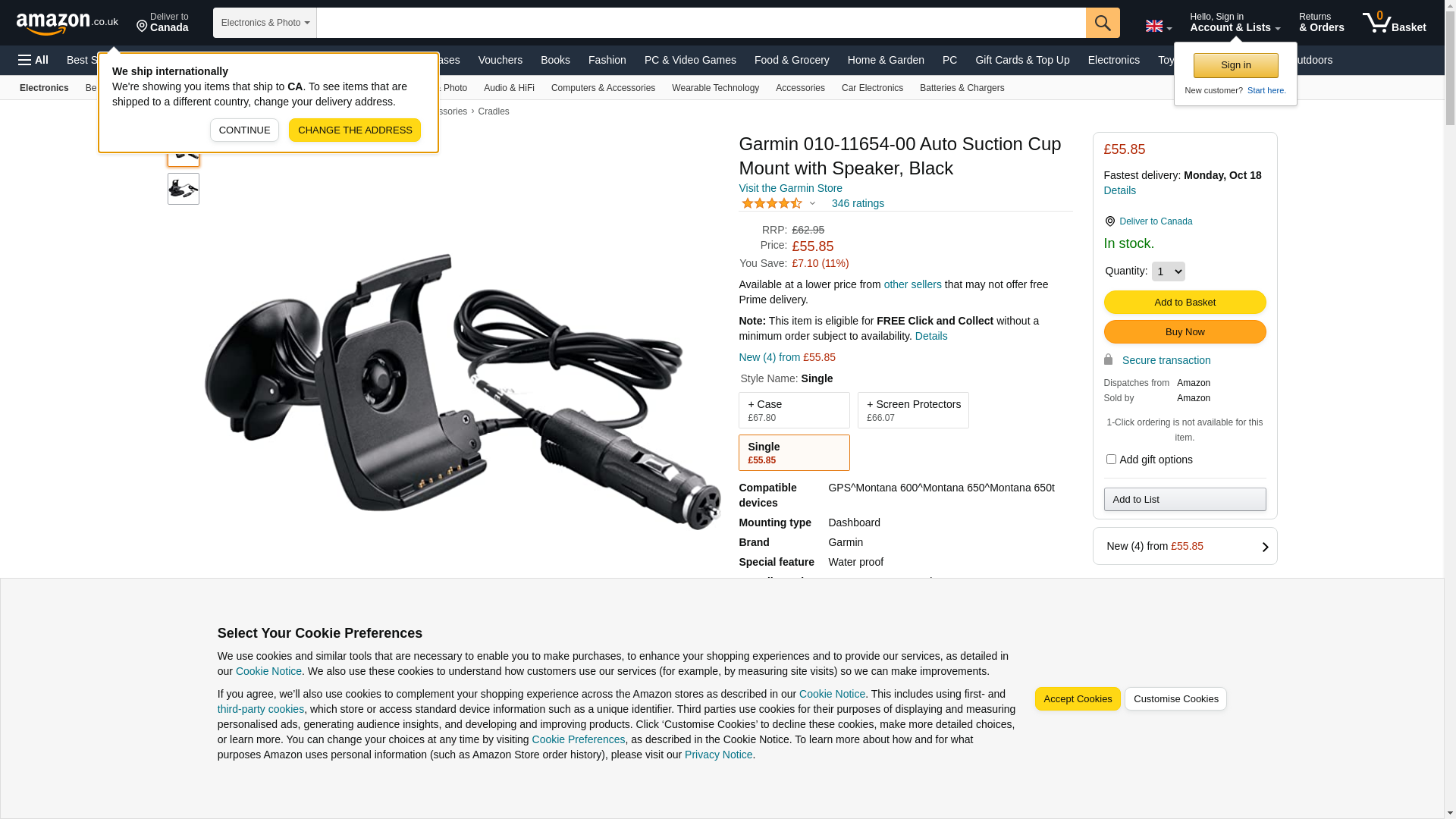Viewport: 1456px width, 819px height.
Task: Click the New (4) offers arrow chevron
Action: click(x=1265, y=547)
